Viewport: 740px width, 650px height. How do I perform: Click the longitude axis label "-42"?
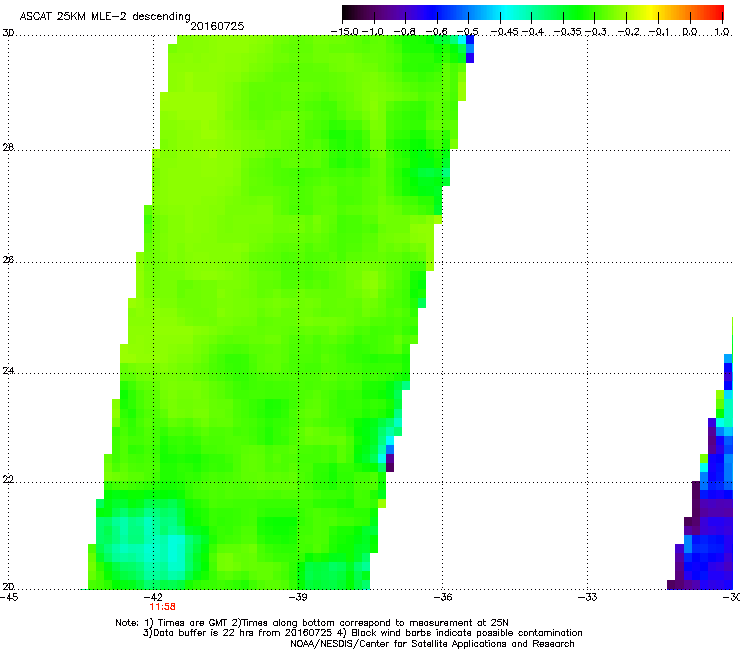tap(154, 597)
